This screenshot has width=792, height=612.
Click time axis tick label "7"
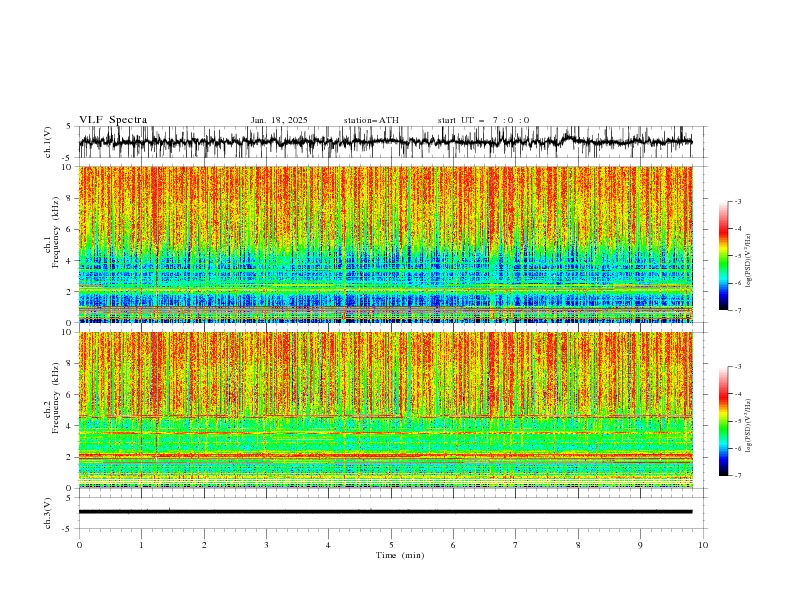tap(516, 545)
